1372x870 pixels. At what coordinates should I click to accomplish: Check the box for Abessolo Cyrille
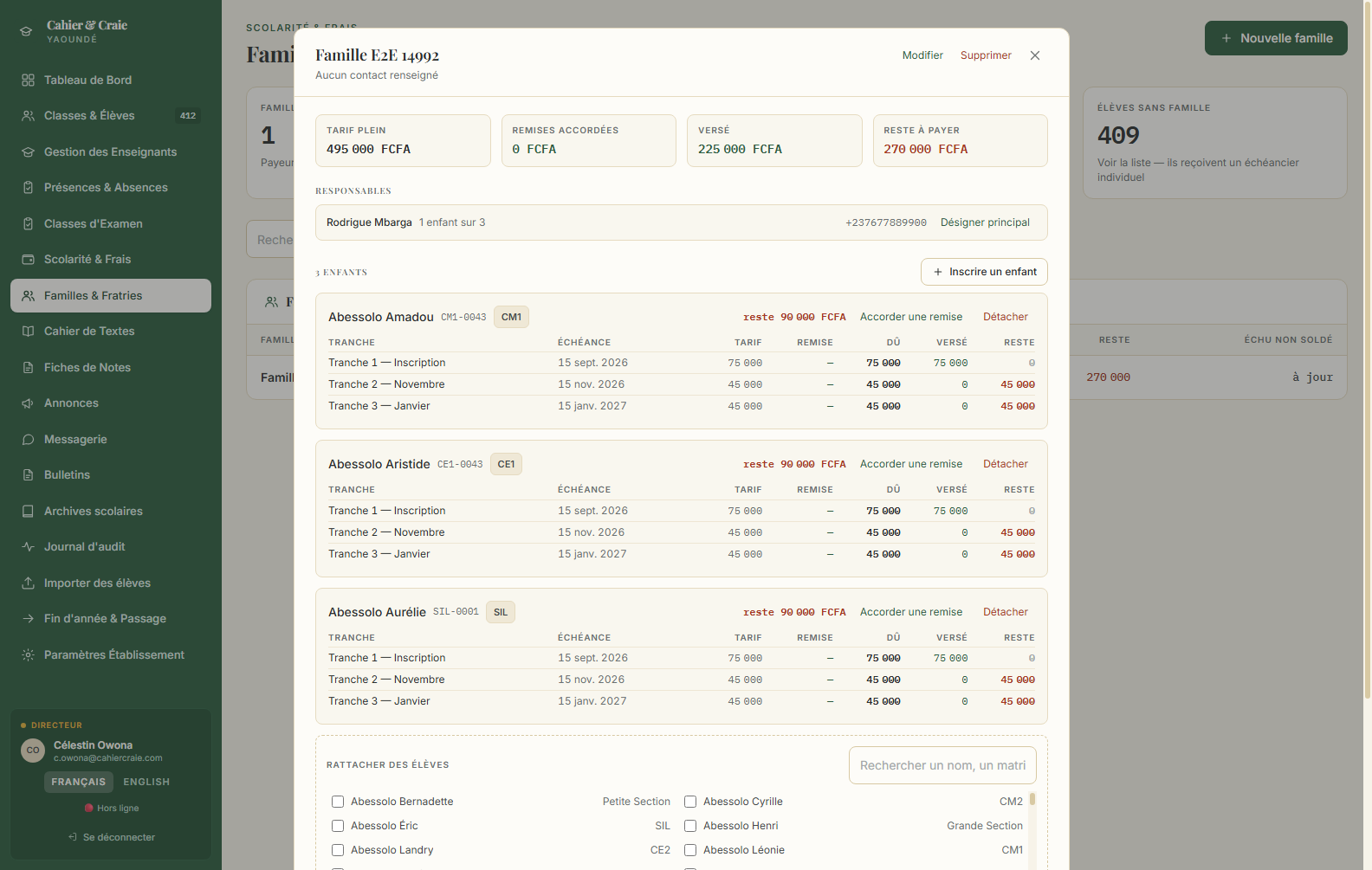(x=690, y=802)
